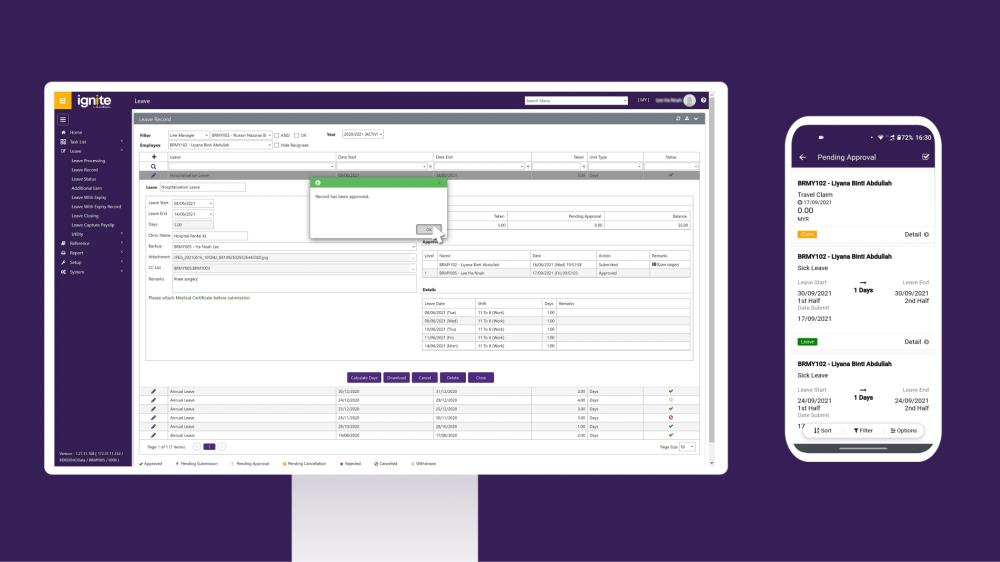The height and width of the screenshot is (562, 1000).
Task: Expand the Line Manager filter dropdown
Action: tap(188, 135)
